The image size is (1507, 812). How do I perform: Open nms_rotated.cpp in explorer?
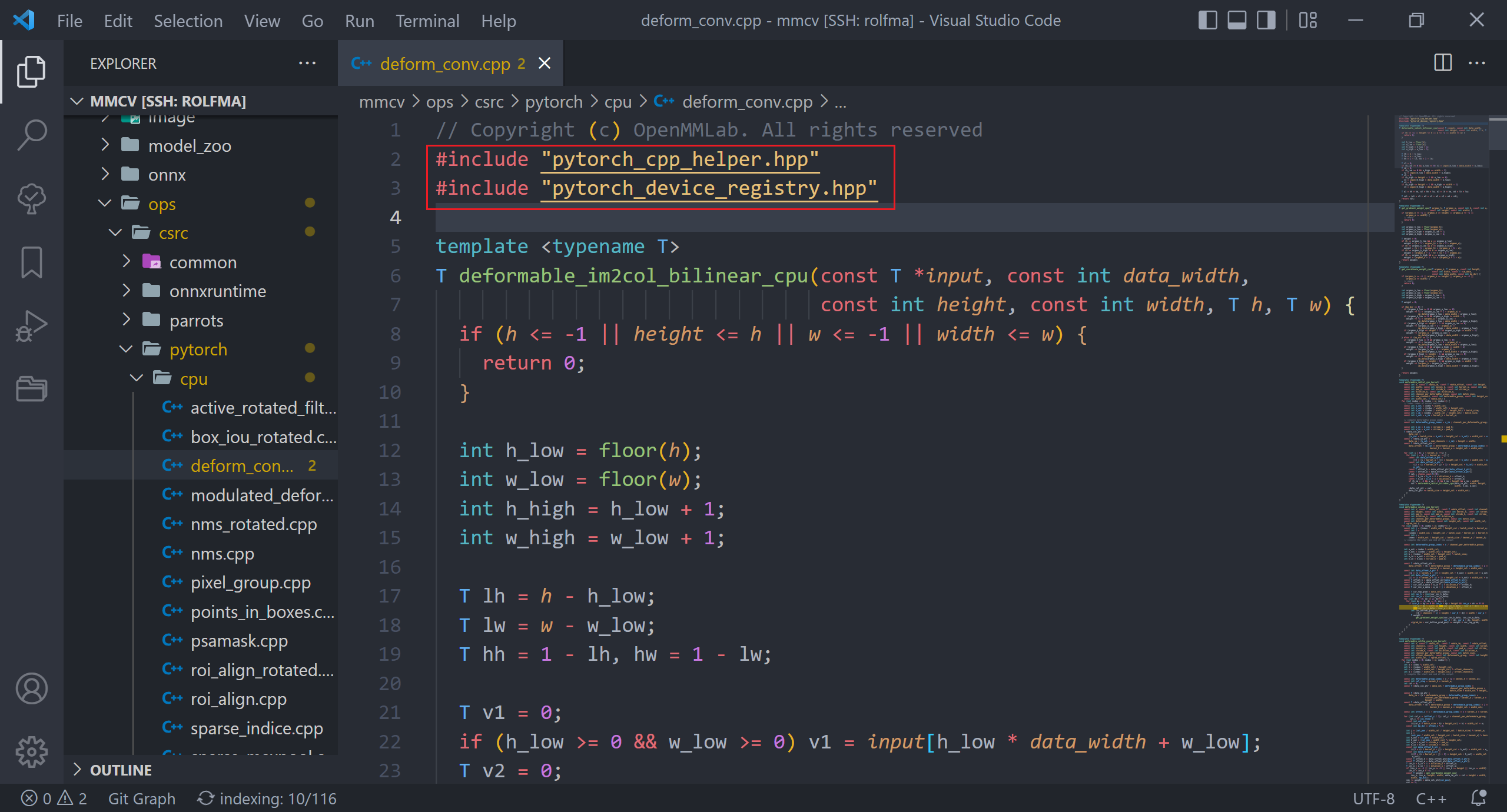tap(253, 524)
